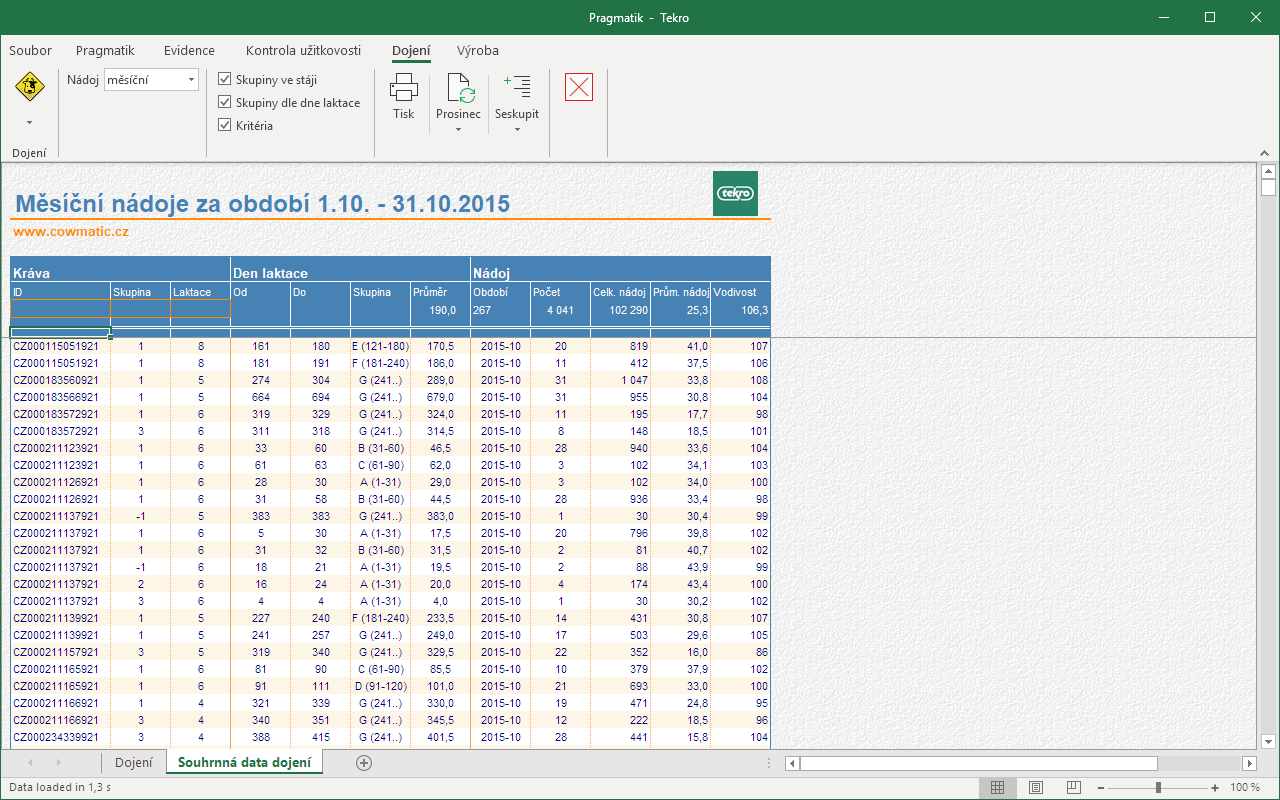Viewport: 1280px width, 800px height.
Task: Switch to Page Layout view icon
Action: (1036, 787)
